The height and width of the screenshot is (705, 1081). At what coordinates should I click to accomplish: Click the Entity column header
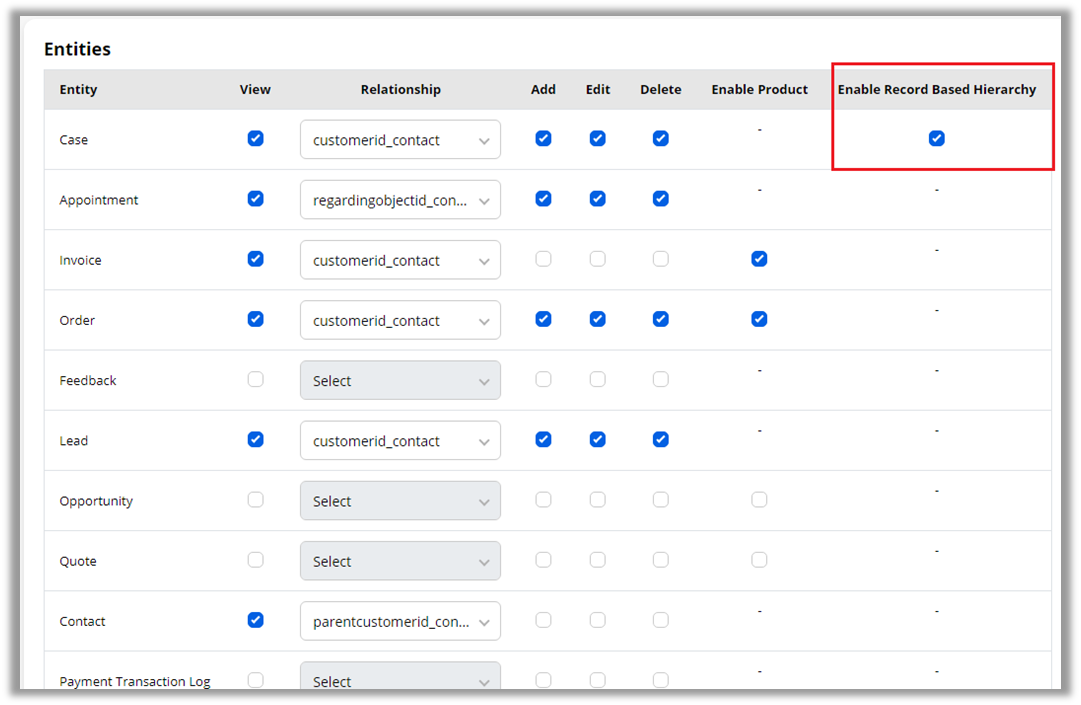(78, 90)
